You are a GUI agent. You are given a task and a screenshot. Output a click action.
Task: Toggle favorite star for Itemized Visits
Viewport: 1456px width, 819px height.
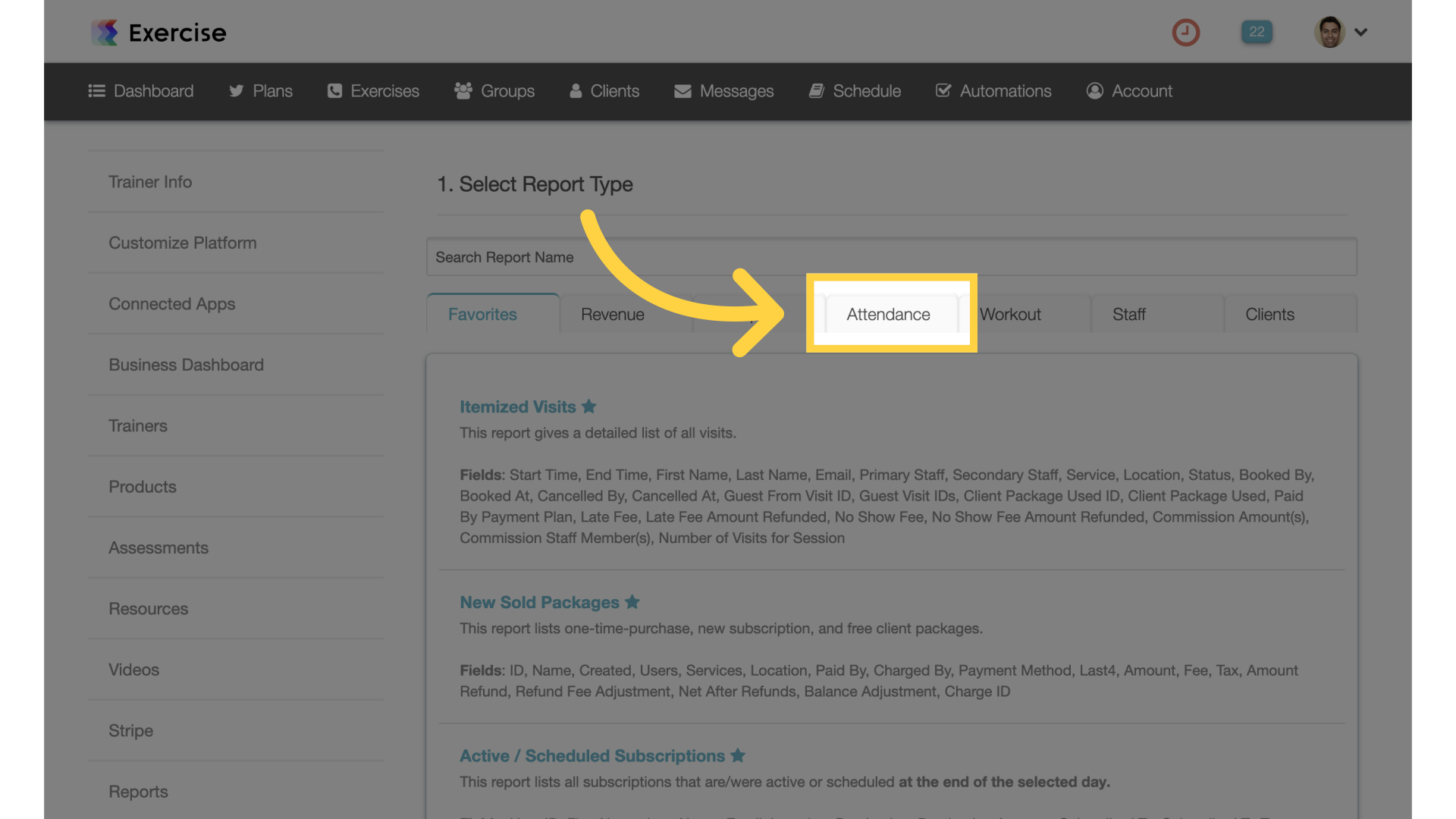pos(589,406)
